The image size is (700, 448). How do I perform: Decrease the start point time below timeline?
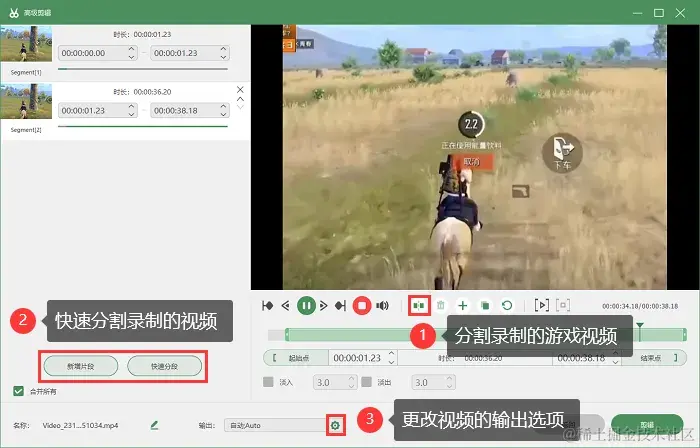click(392, 362)
